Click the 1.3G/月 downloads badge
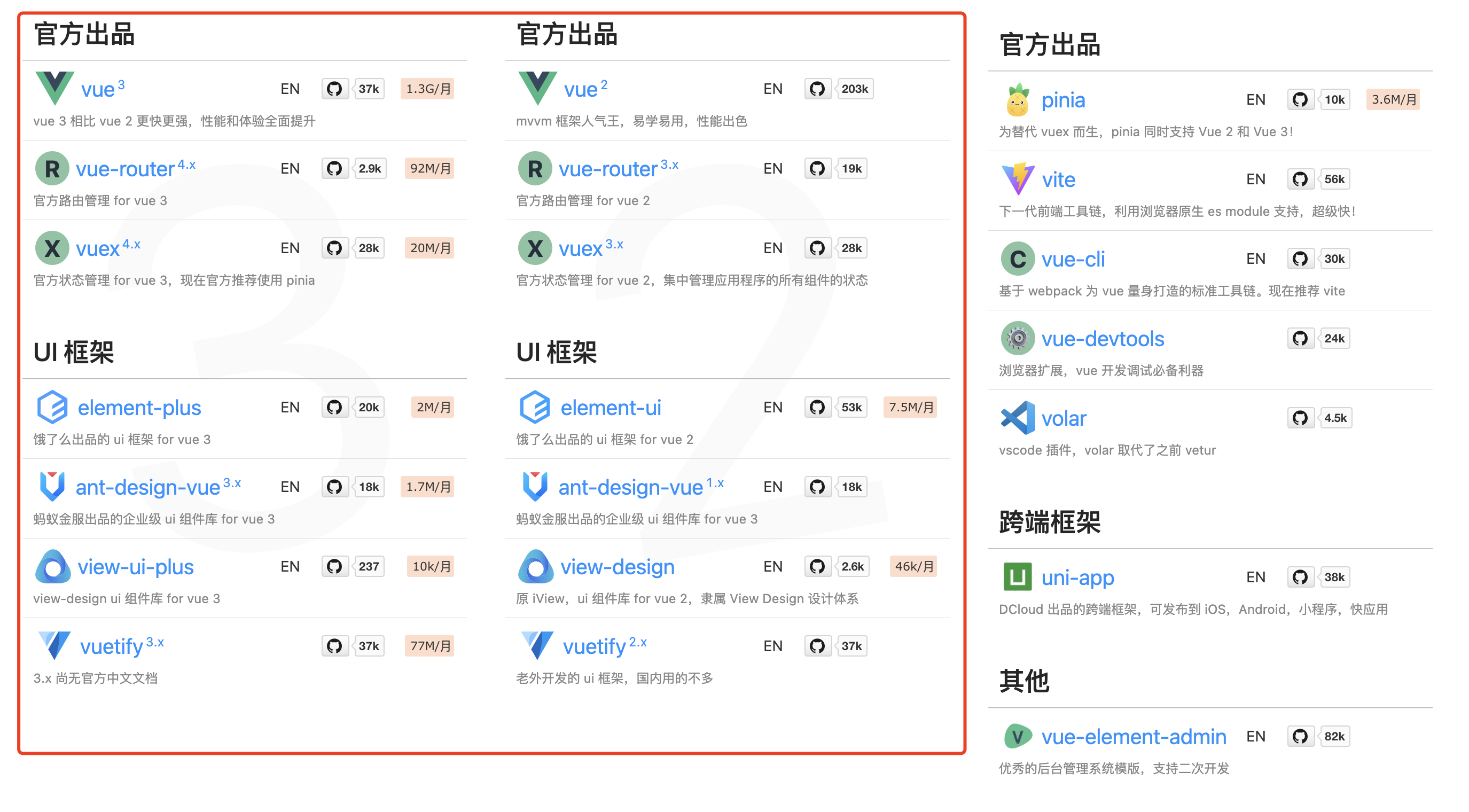The height and width of the screenshot is (812, 1469). point(427,89)
